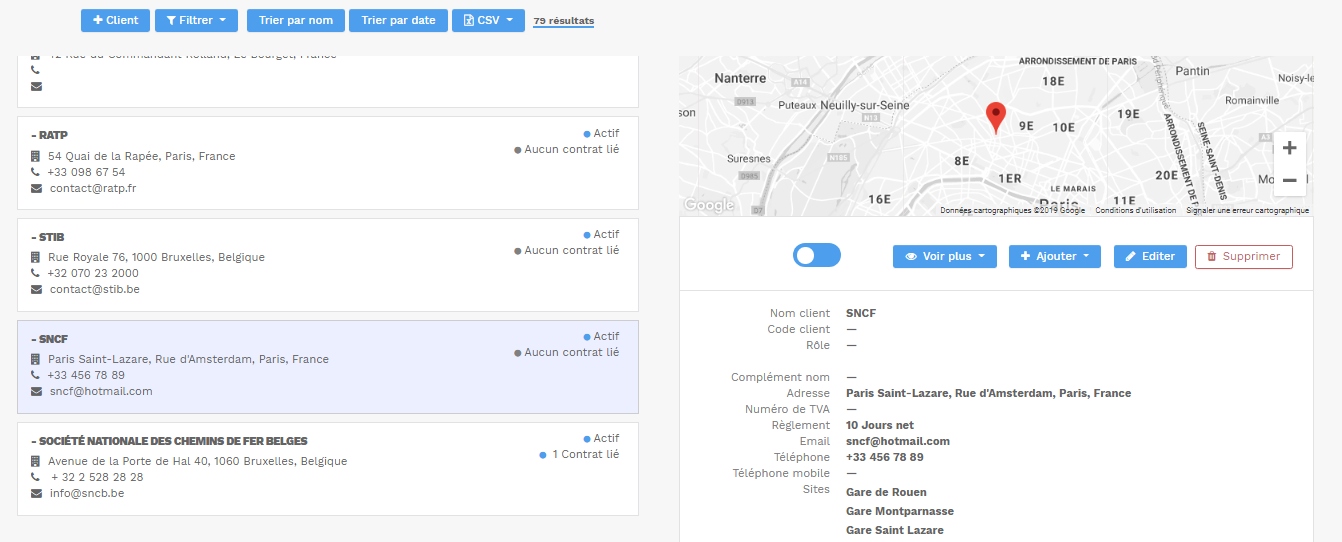Image resolution: width=1342 pixels, height=542 pixels.
Task: Click the 1 Contrat lié status
Action: [x=579, y=454]
